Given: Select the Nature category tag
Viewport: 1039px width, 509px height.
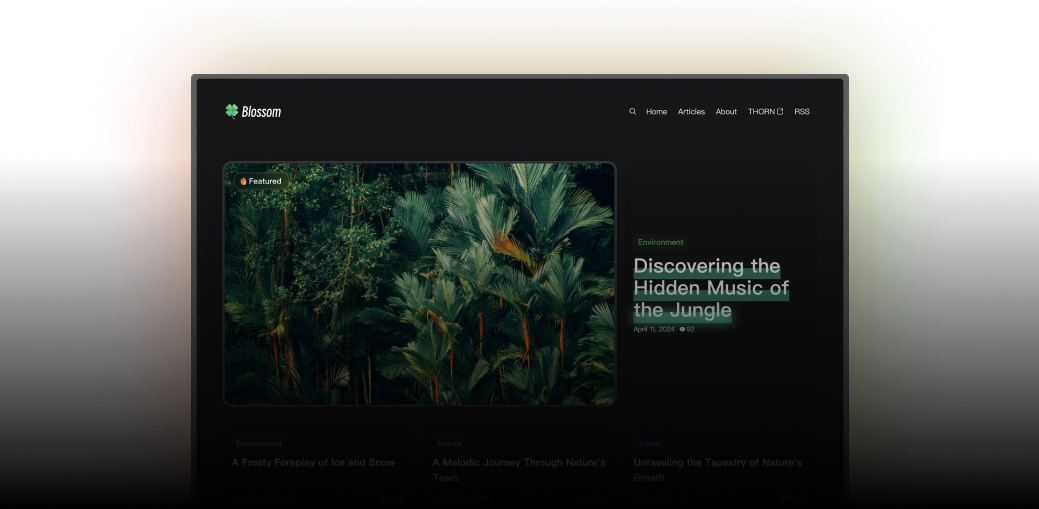Looking at the screenshot, I should pos(449,443).
